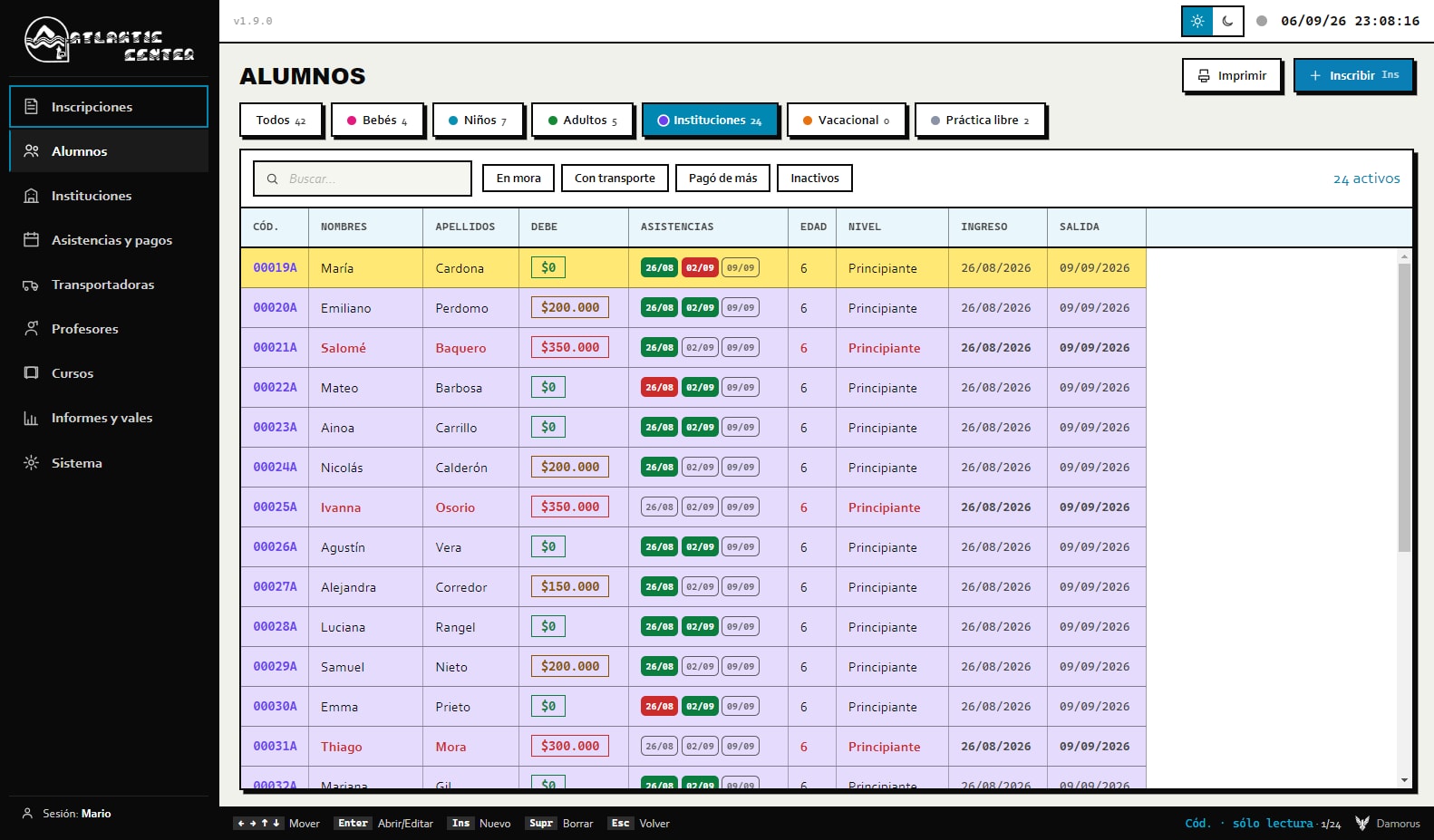Viewport: 1434px width, 840px height.
Task: Click the Buscar search field
Action: pos(363,179)
